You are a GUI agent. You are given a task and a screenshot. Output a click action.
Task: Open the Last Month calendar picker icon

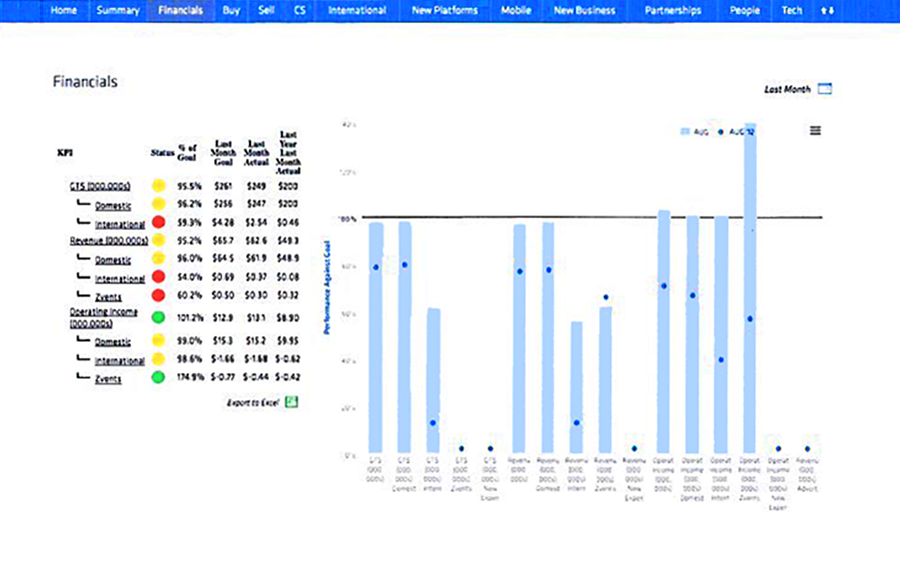coord(825,89)
